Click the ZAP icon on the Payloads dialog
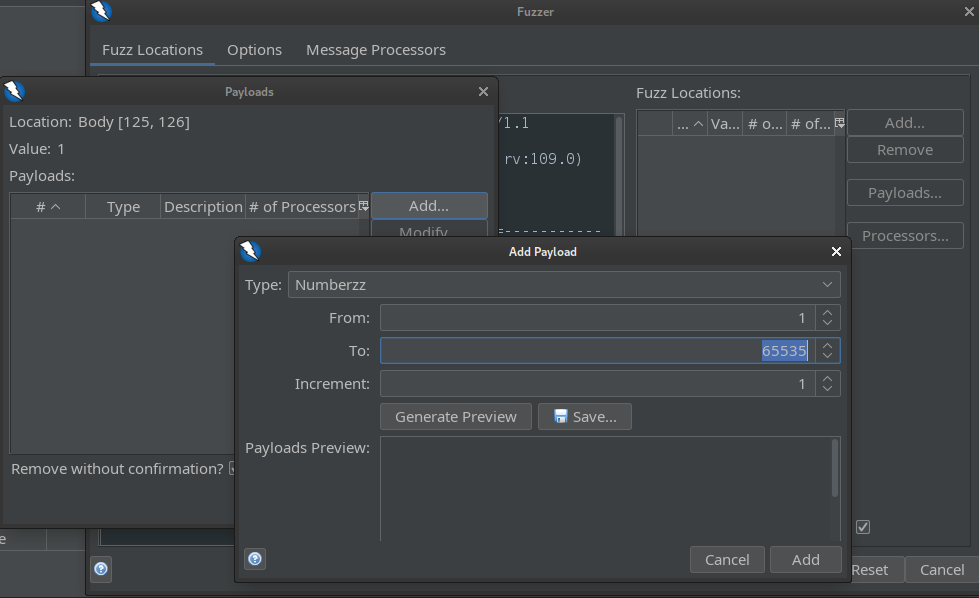Image resolution: width=979 pixels, height=598 pixels. [14, 91]
